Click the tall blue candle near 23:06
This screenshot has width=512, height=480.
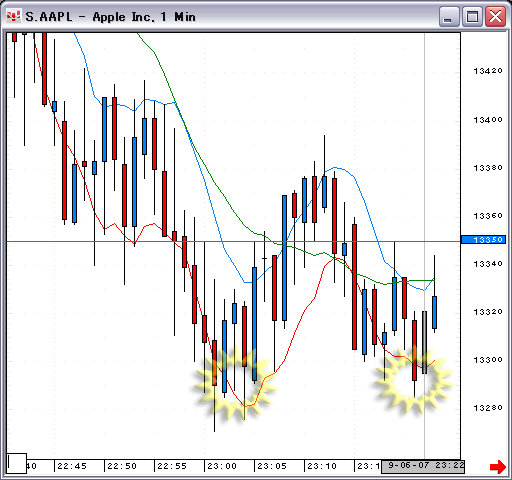click(x=284, y=258)
